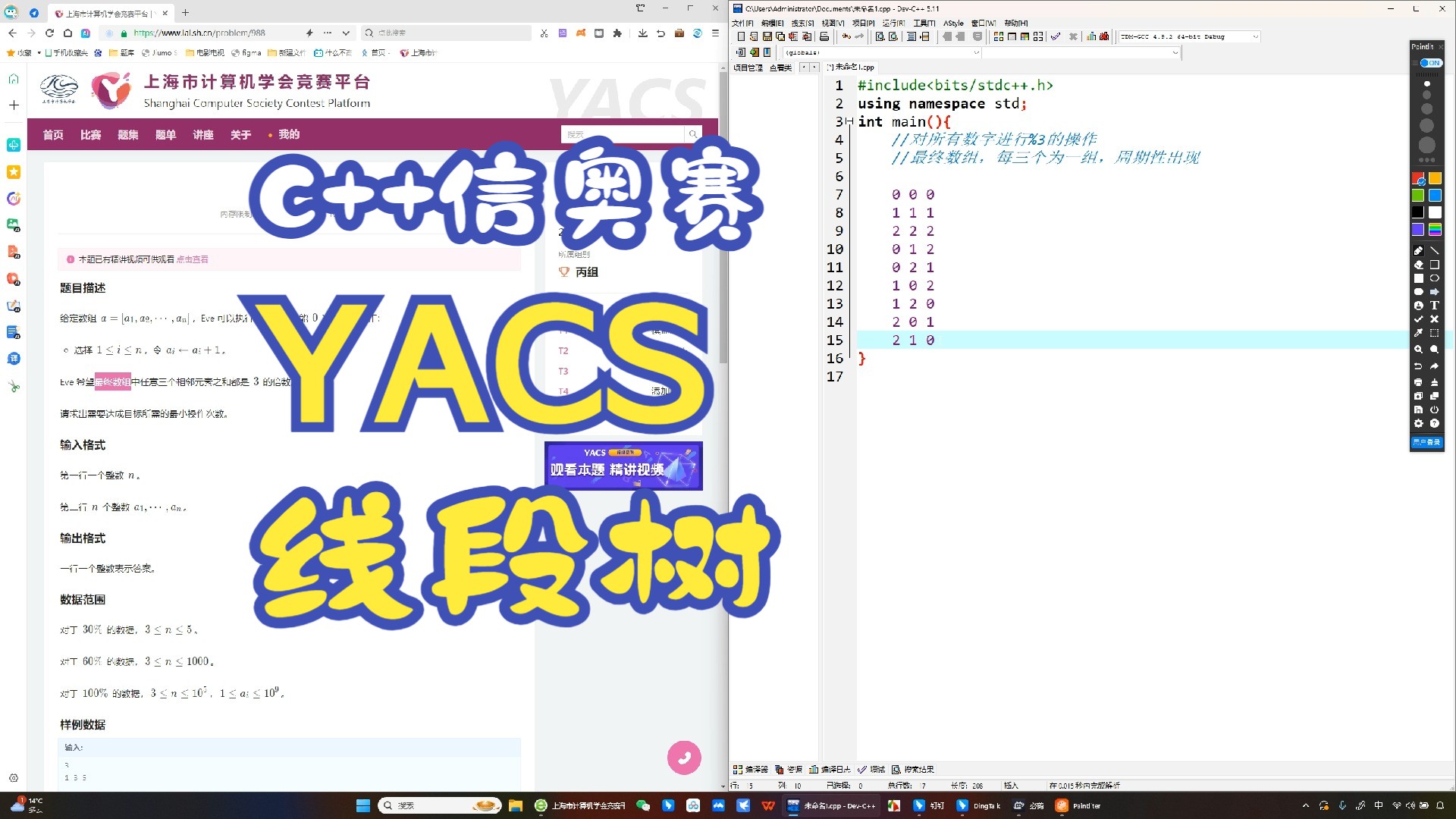1456x819 pixels.
Task: Activate the dashed selection marquee tool
Action: pos(1434,333)
